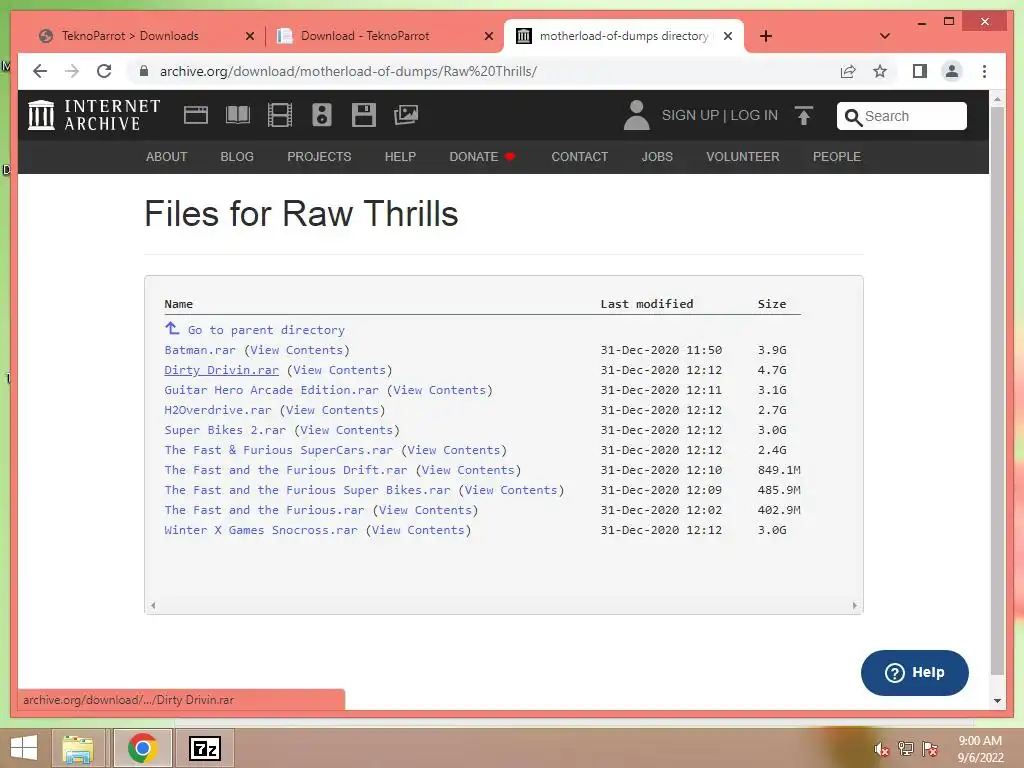View Contents of Batman.rar
The height and width of the screenshot is (768, 1024).
(x=296, y=350)
